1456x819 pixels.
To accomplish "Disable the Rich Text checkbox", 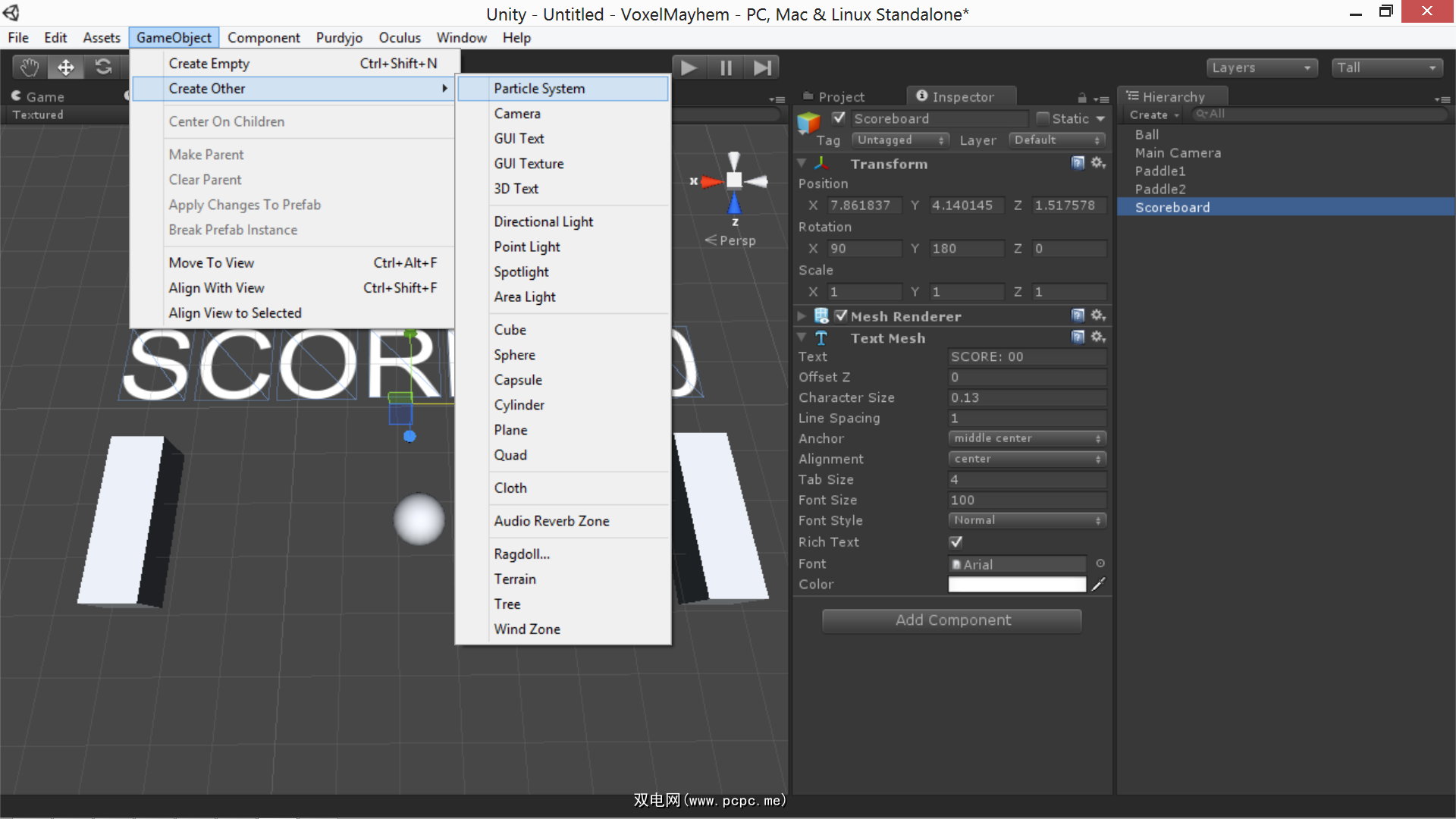I will click(955, 542).
